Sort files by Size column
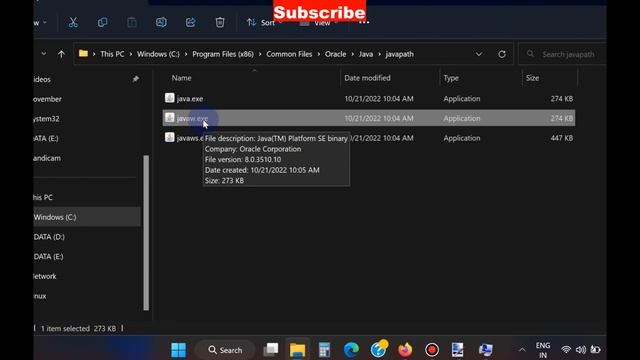640x360 pixels. pos(532,78)
